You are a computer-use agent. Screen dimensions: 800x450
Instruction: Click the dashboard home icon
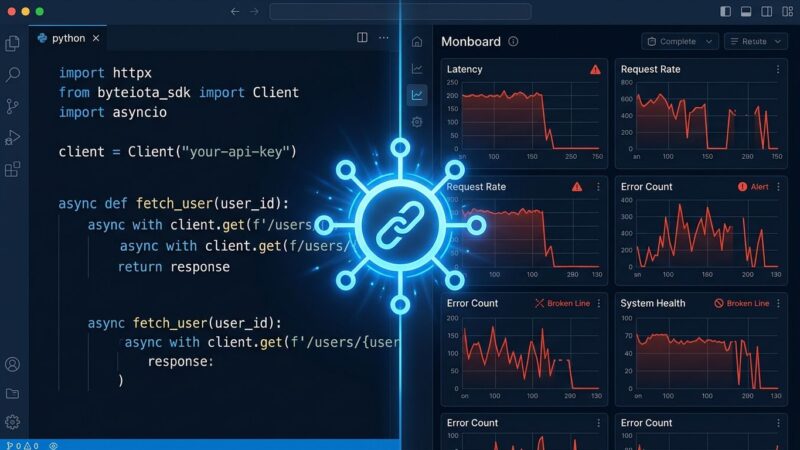click(417, 42)
